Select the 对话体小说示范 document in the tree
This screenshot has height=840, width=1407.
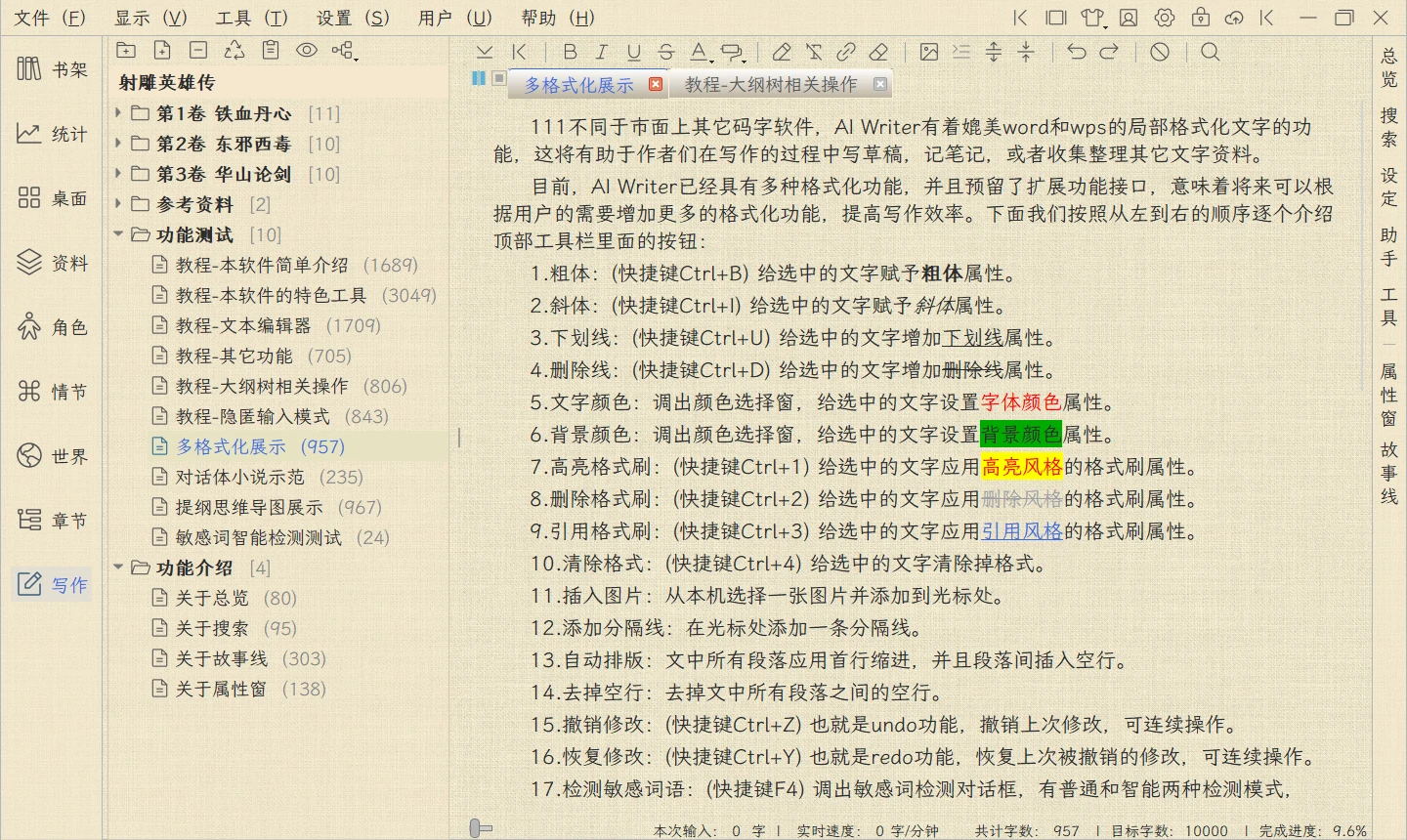click(x=239, y=477)
